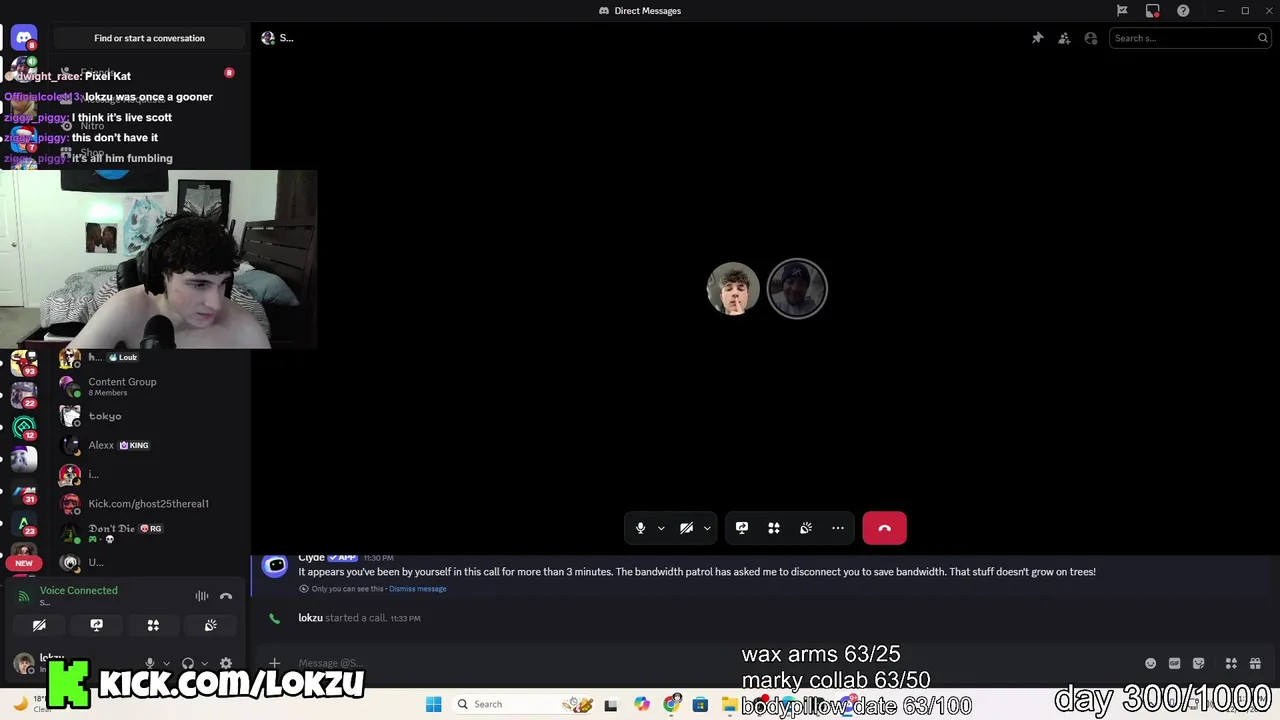The image size is (1280, 720).
Task: Open attachment plus button in message bar
Action: pos(275,663)
